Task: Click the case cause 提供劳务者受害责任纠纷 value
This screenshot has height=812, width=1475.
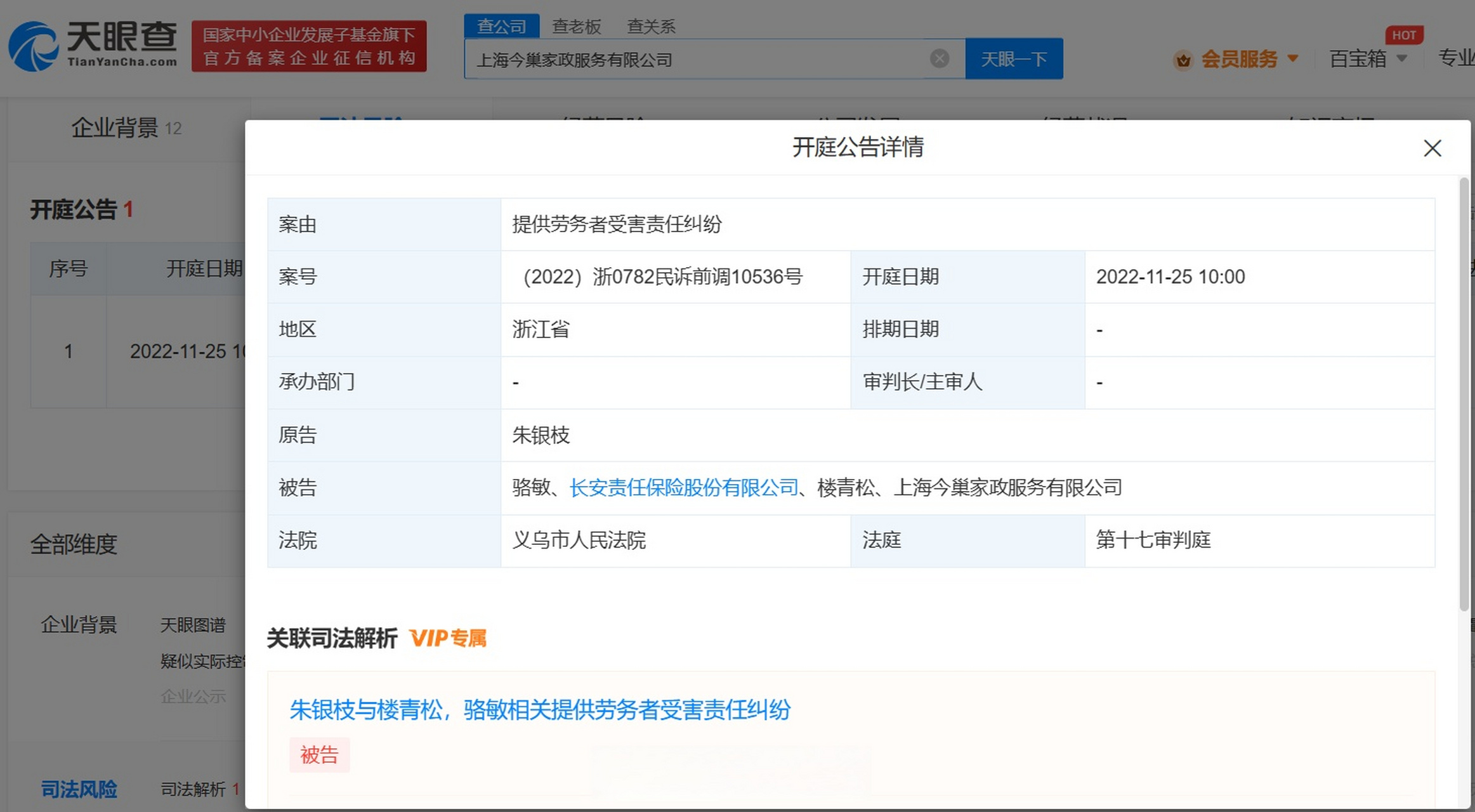Action: click(617, 224)
